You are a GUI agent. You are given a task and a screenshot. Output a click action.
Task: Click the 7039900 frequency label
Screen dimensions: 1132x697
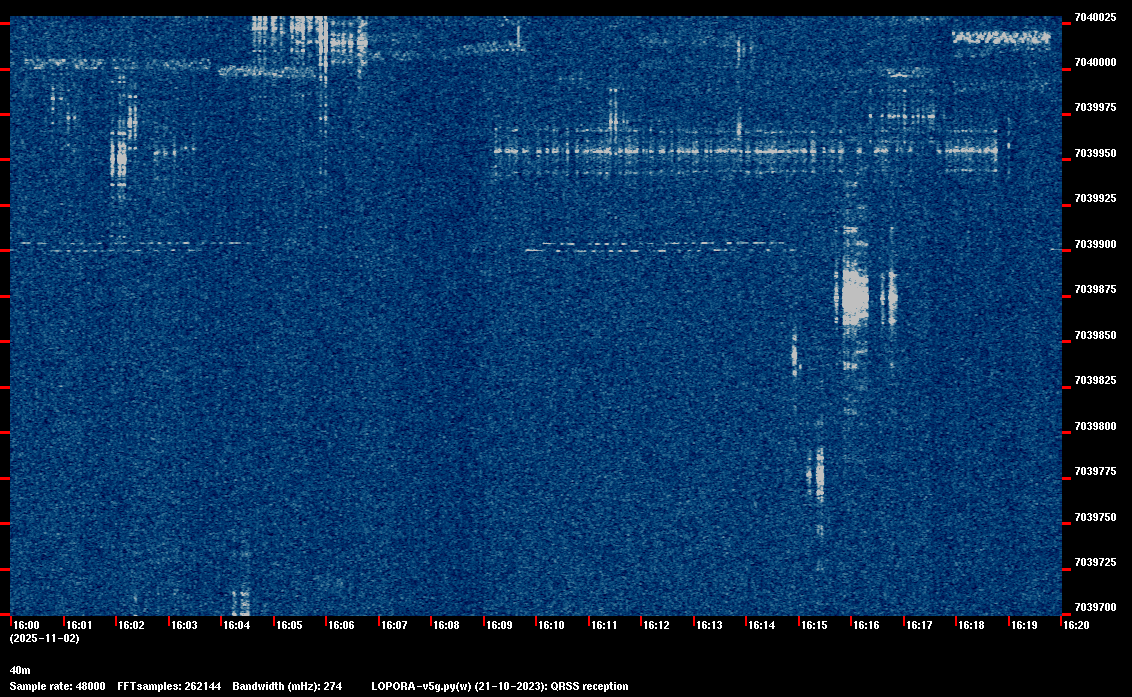tap(1095, 244)
